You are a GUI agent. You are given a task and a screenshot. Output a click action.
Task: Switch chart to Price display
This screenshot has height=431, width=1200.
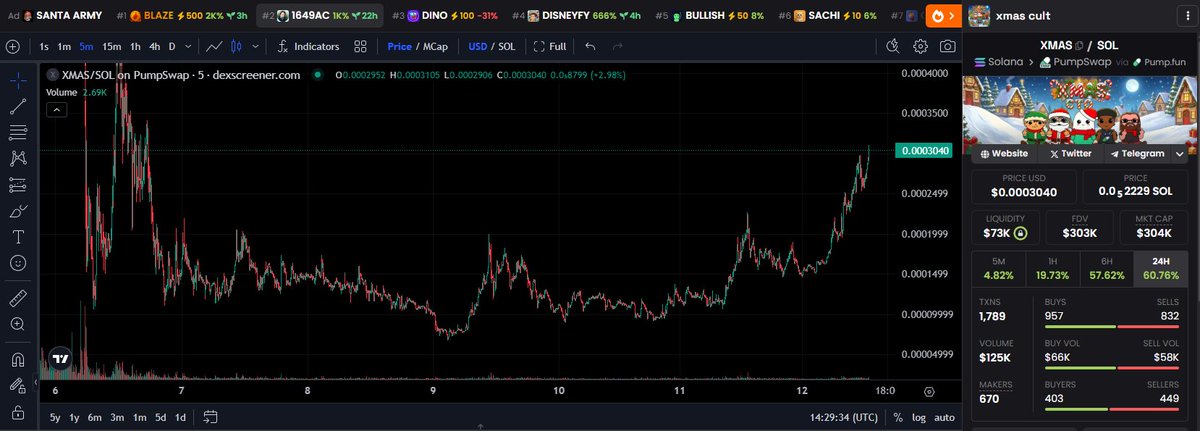[399, 46]
